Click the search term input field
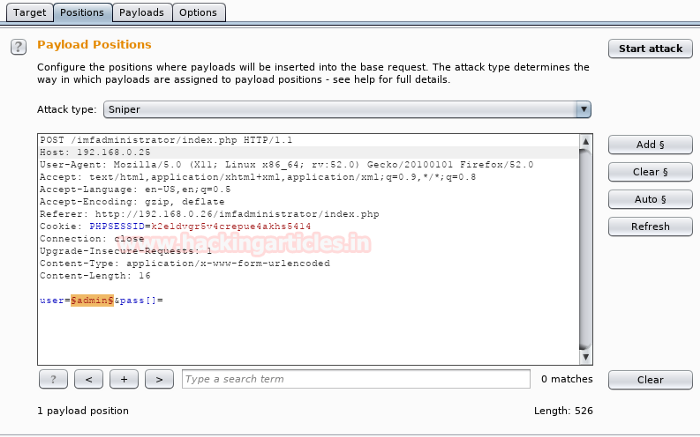The height and width of the screenshot is (437, 700). (x=355, y=379)
